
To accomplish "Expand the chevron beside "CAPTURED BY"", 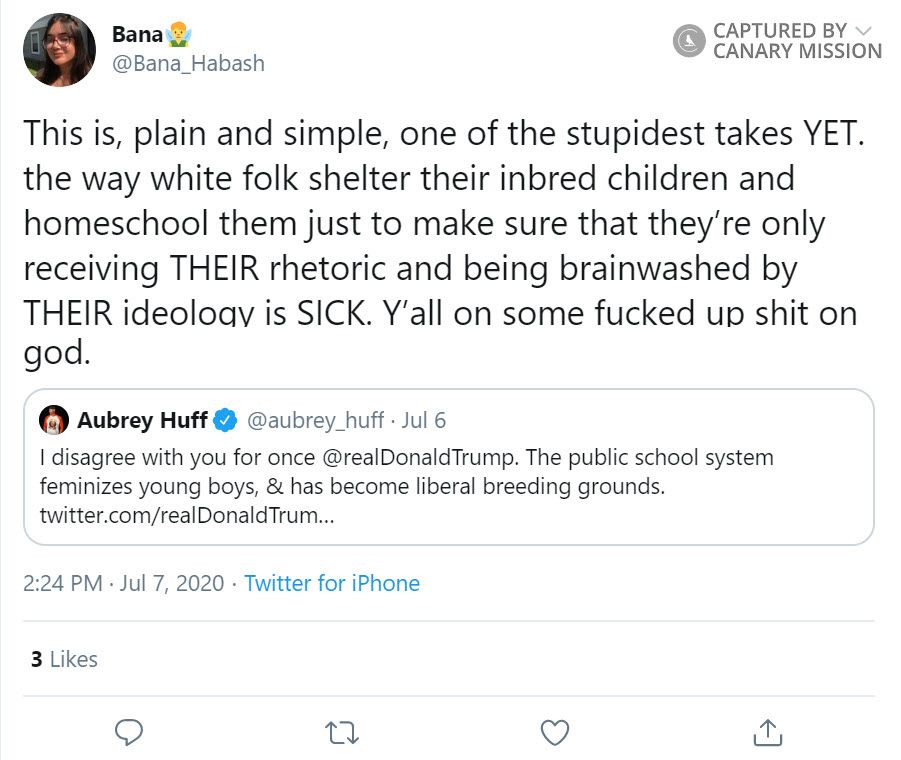I will (864, 30).
